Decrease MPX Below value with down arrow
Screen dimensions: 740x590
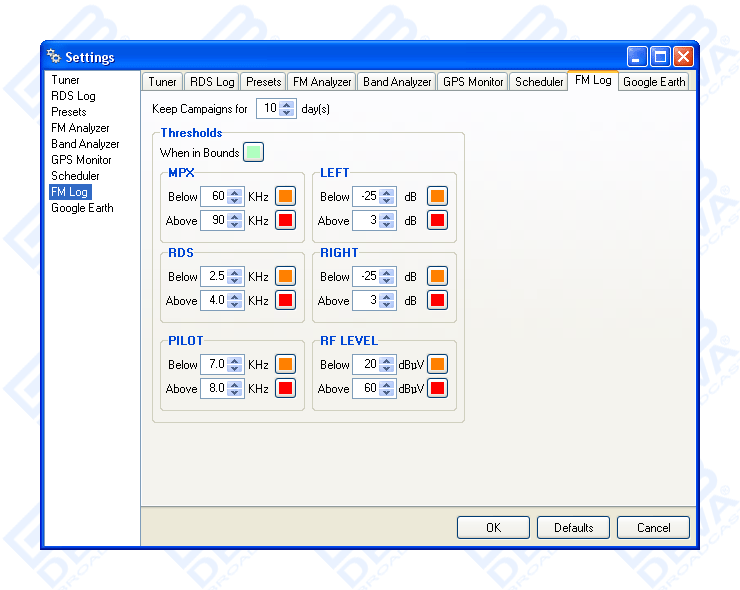click(x=236, y=201)
